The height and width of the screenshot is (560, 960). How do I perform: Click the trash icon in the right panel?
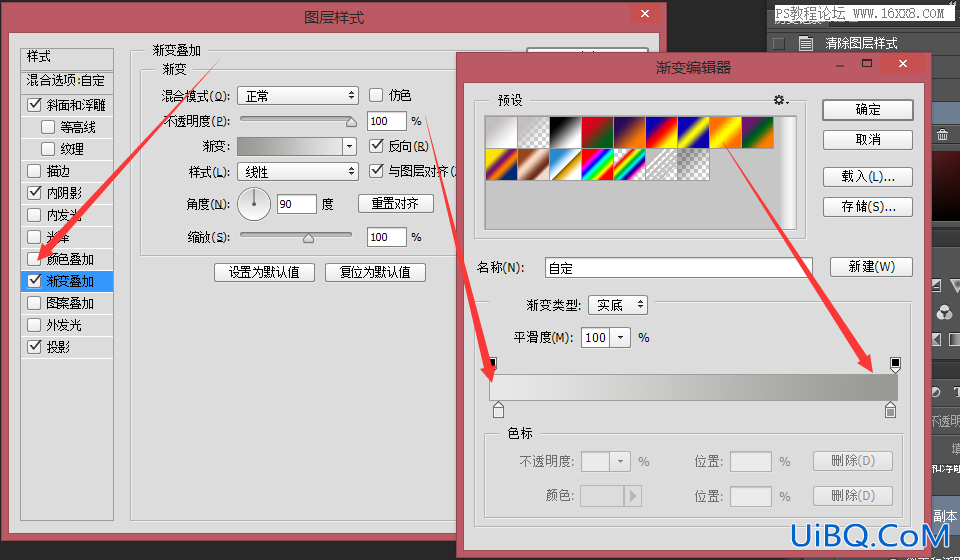943,134
